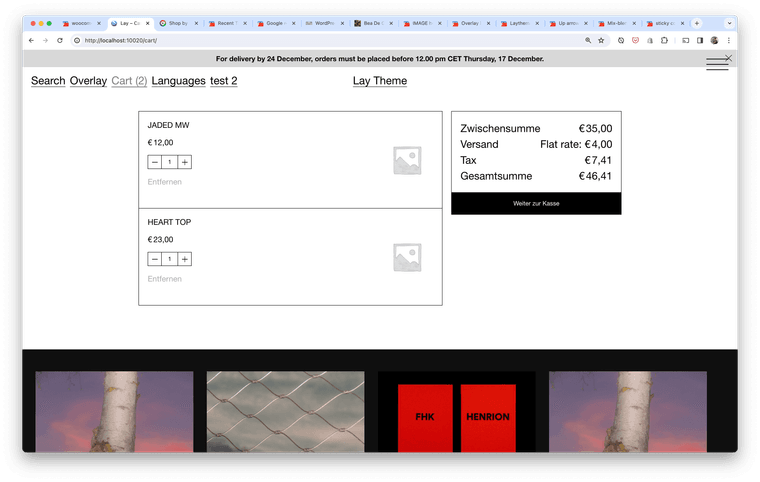
Task: Bookmark this page with star icon
Action: (x=601, y=41)
